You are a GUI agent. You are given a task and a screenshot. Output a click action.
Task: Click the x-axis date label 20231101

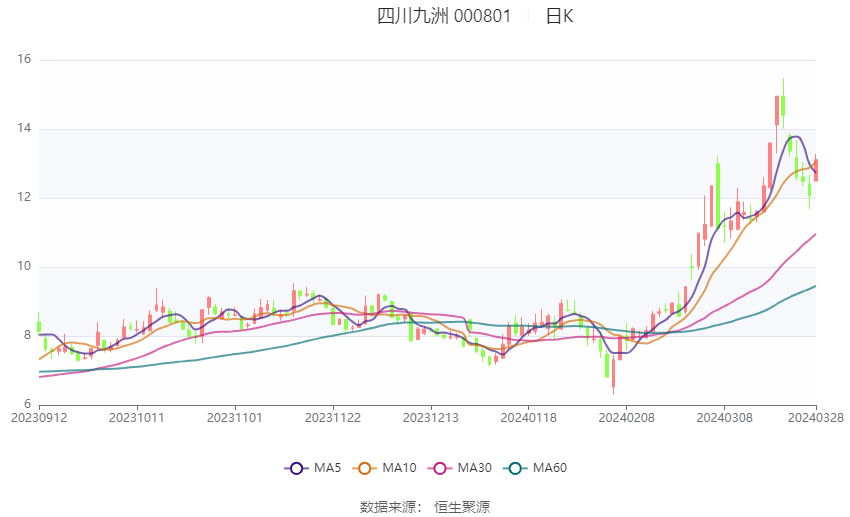pos(235,418)
